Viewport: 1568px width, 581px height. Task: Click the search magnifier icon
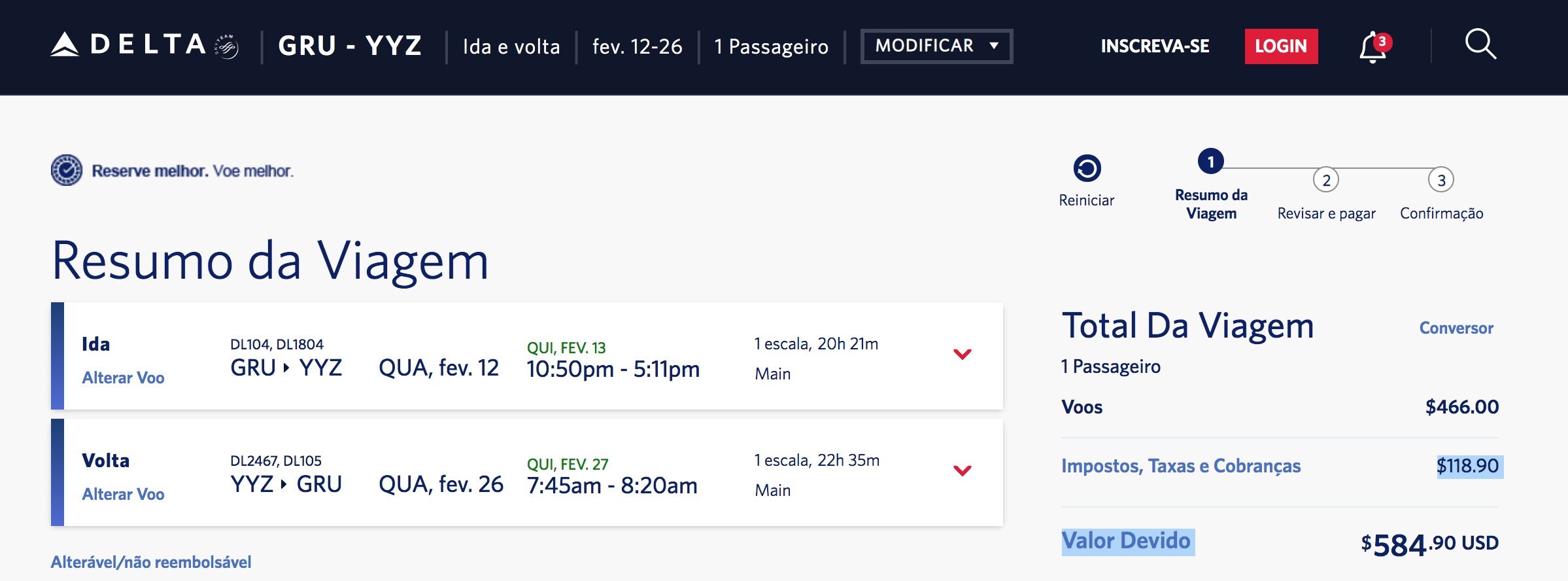[x=1480, y=44]
